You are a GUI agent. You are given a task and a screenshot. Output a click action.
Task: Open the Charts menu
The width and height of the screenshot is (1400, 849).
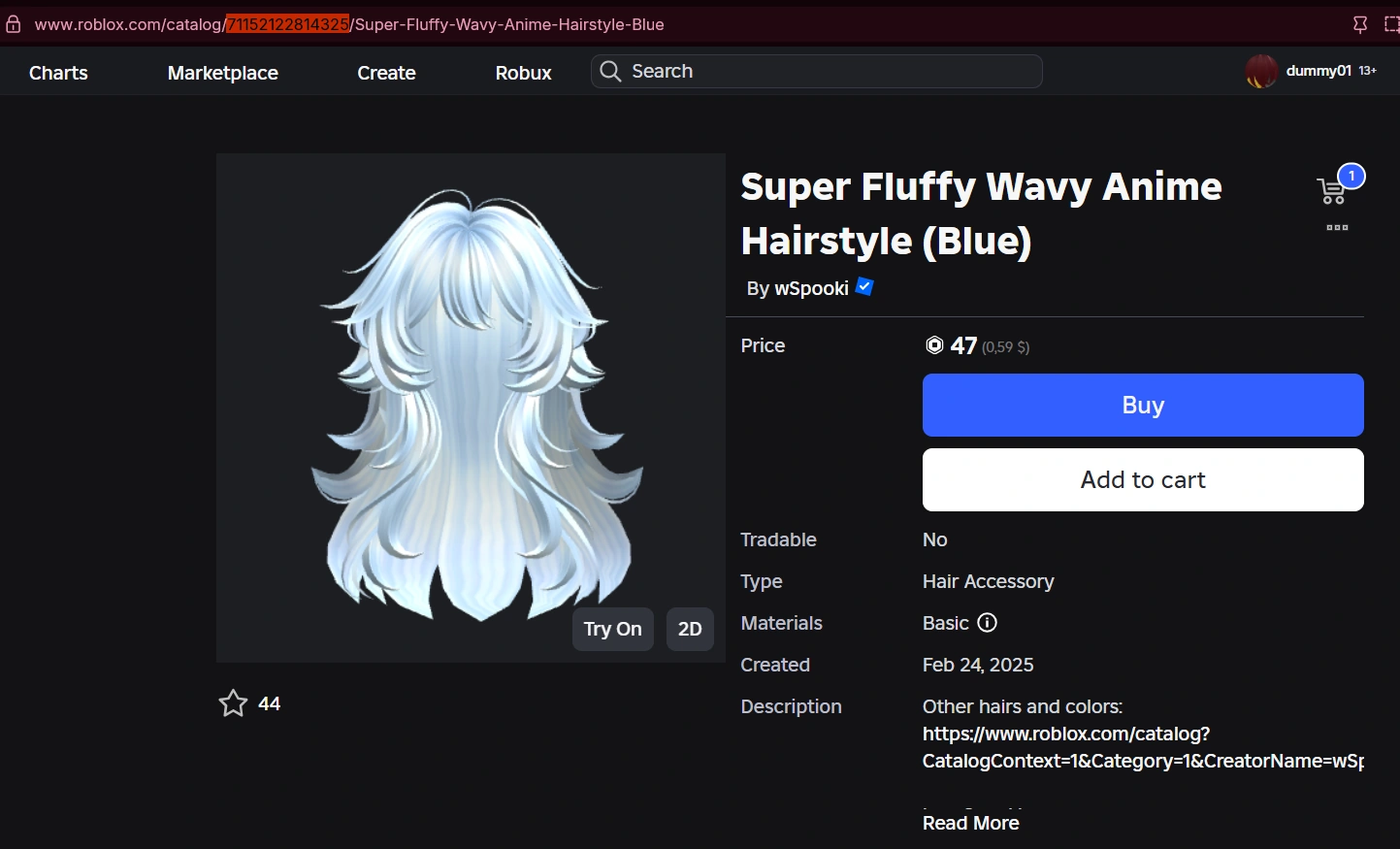point(58,73)
